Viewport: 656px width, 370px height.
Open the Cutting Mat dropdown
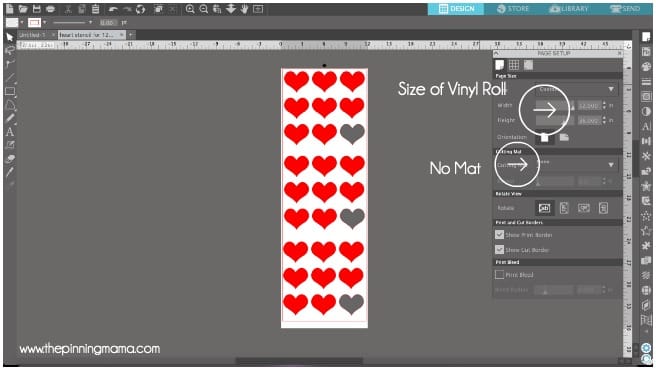(577, 164)
